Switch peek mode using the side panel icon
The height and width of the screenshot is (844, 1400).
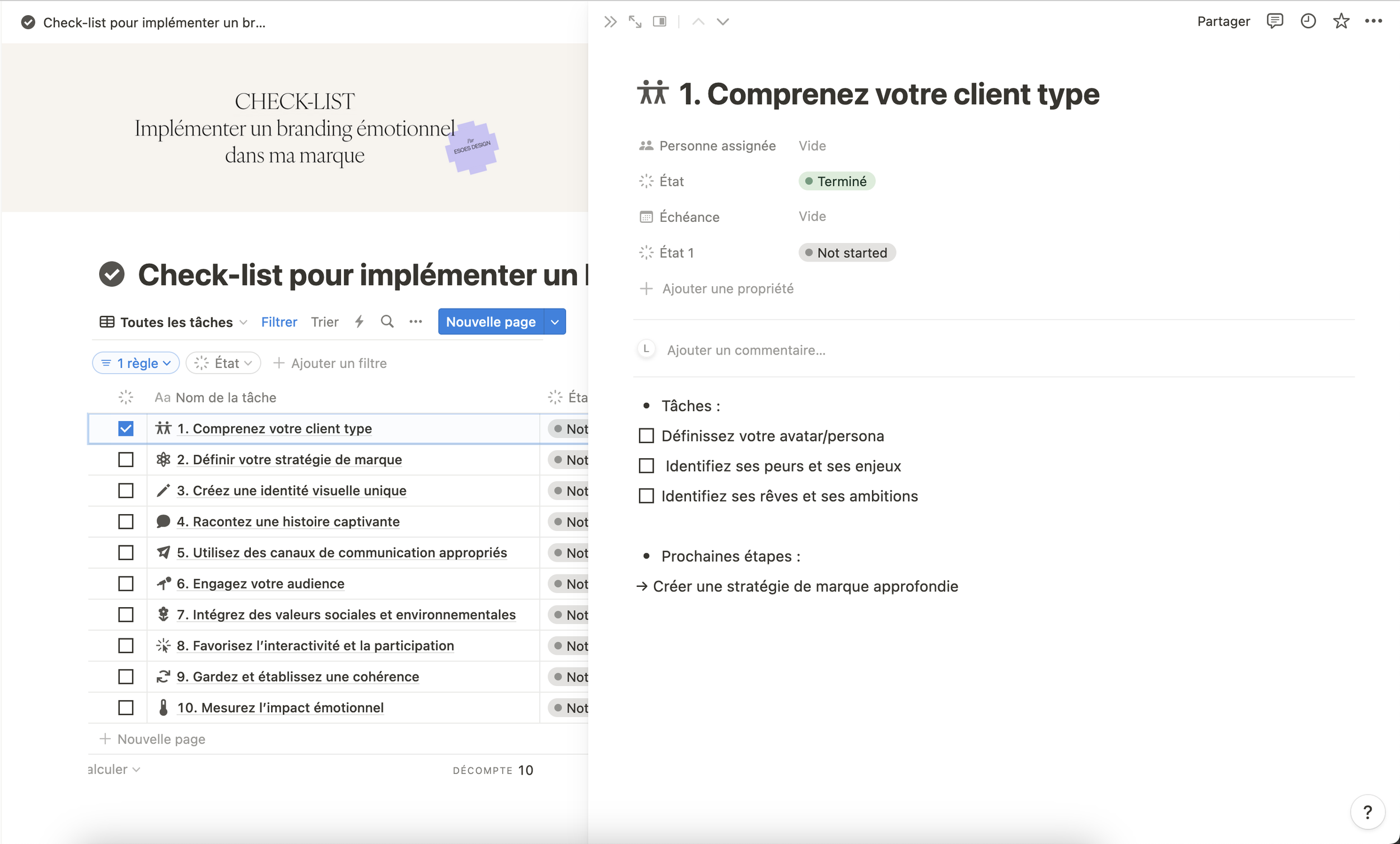tap(659, 22)
